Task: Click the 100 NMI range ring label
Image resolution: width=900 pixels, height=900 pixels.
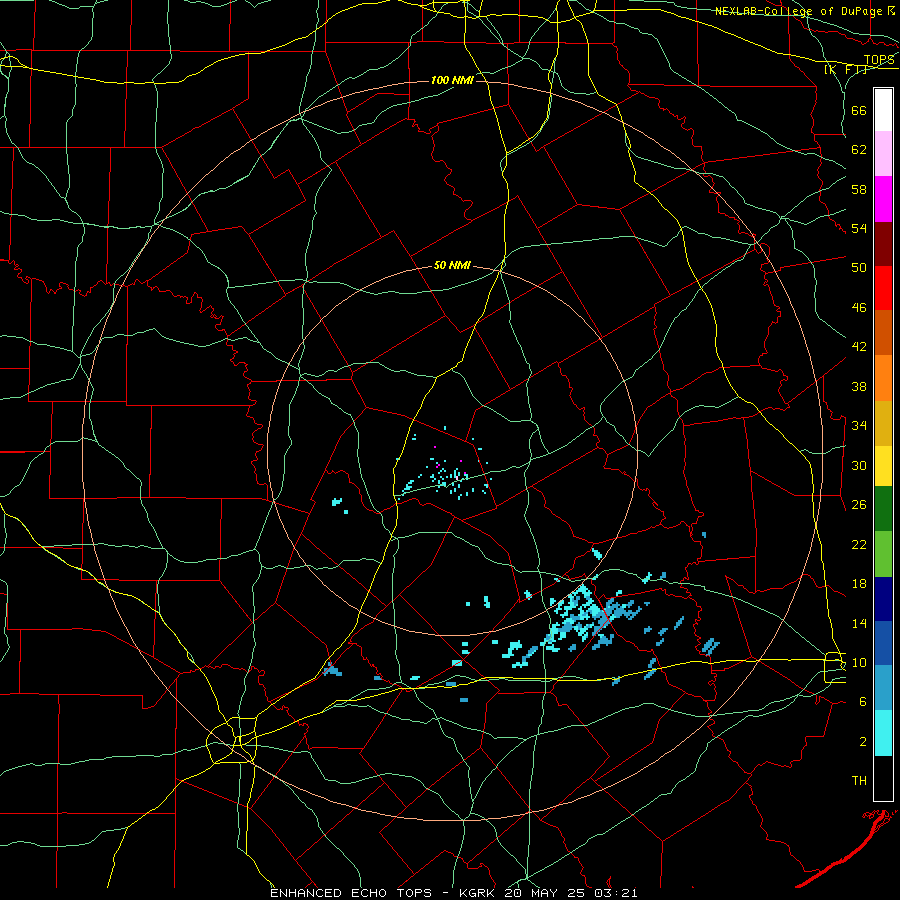Action: tap(452, 80)
